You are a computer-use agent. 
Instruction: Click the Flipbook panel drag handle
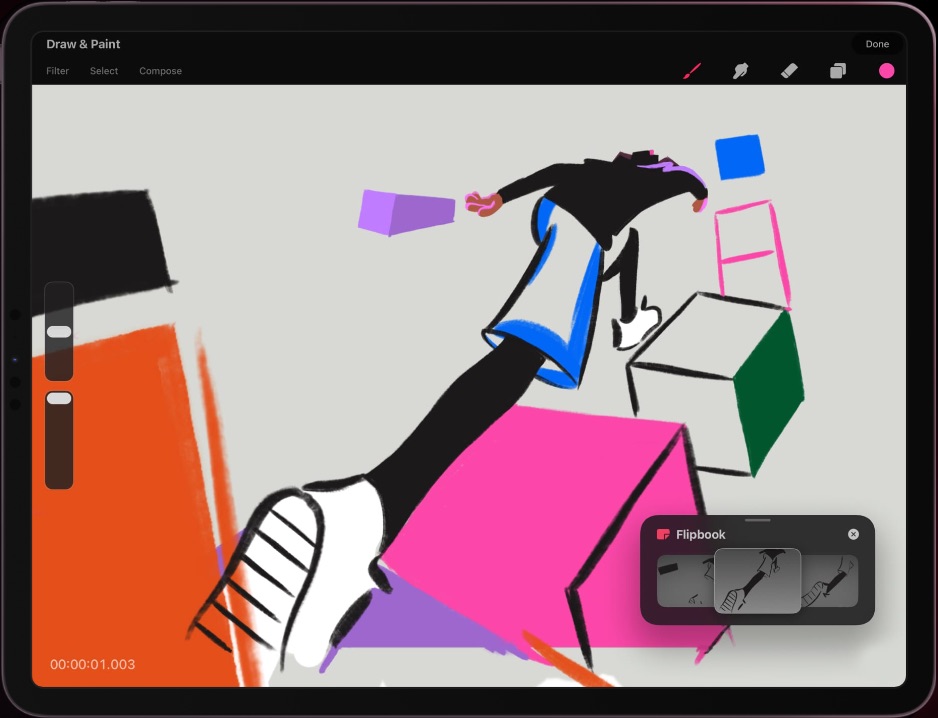[757, 520]
